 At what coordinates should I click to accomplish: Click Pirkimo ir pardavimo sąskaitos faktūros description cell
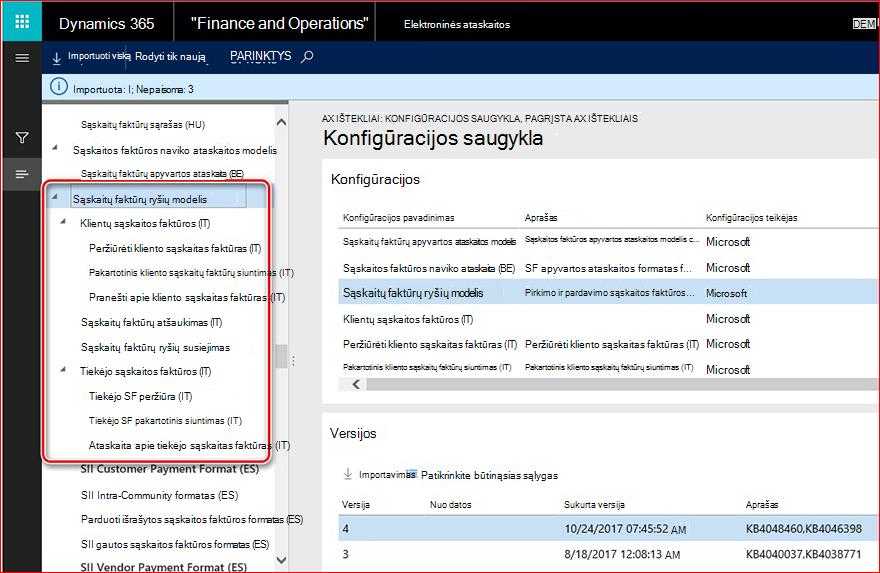[609, 293]
